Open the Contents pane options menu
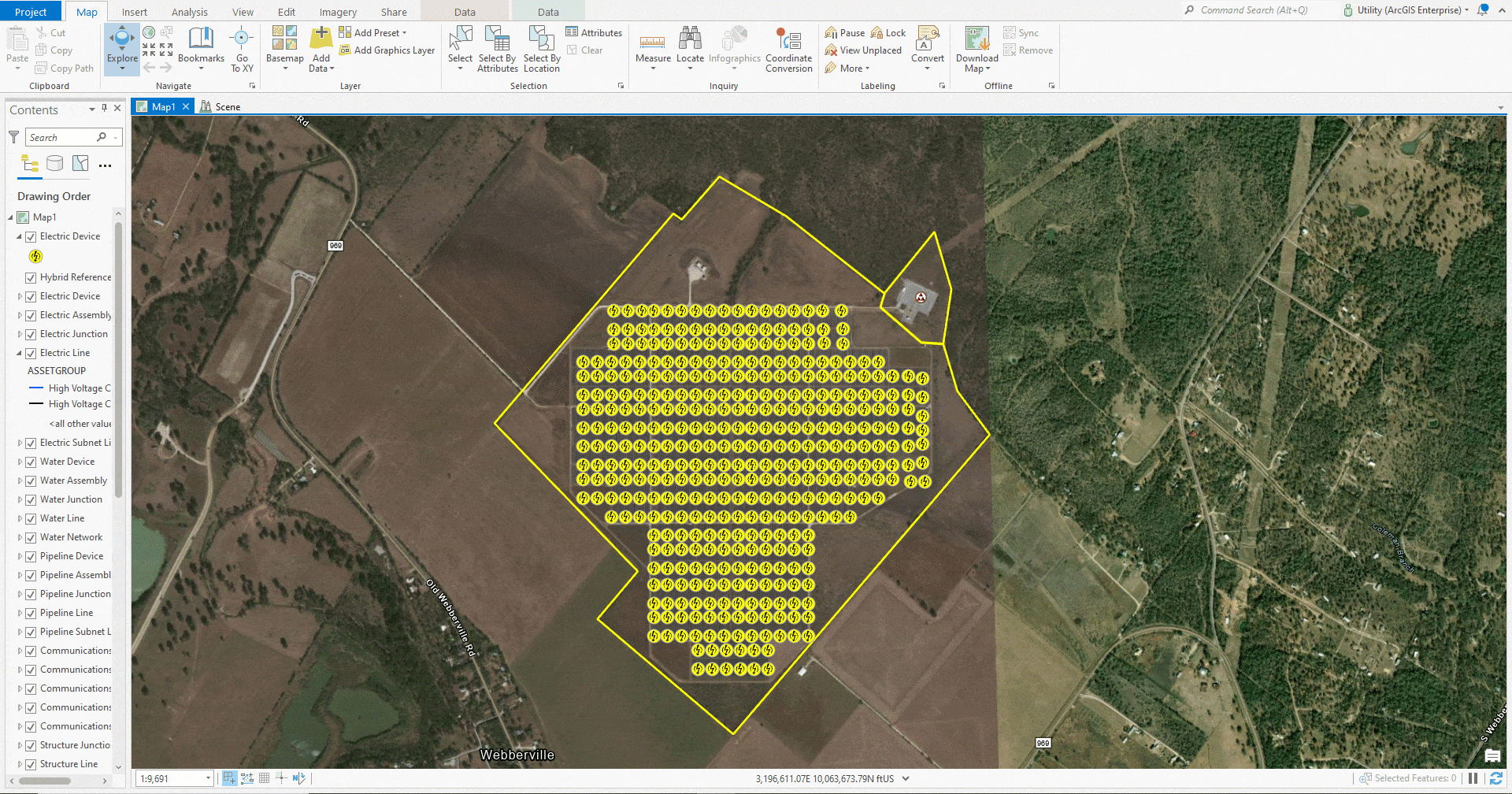 point(92,109)
